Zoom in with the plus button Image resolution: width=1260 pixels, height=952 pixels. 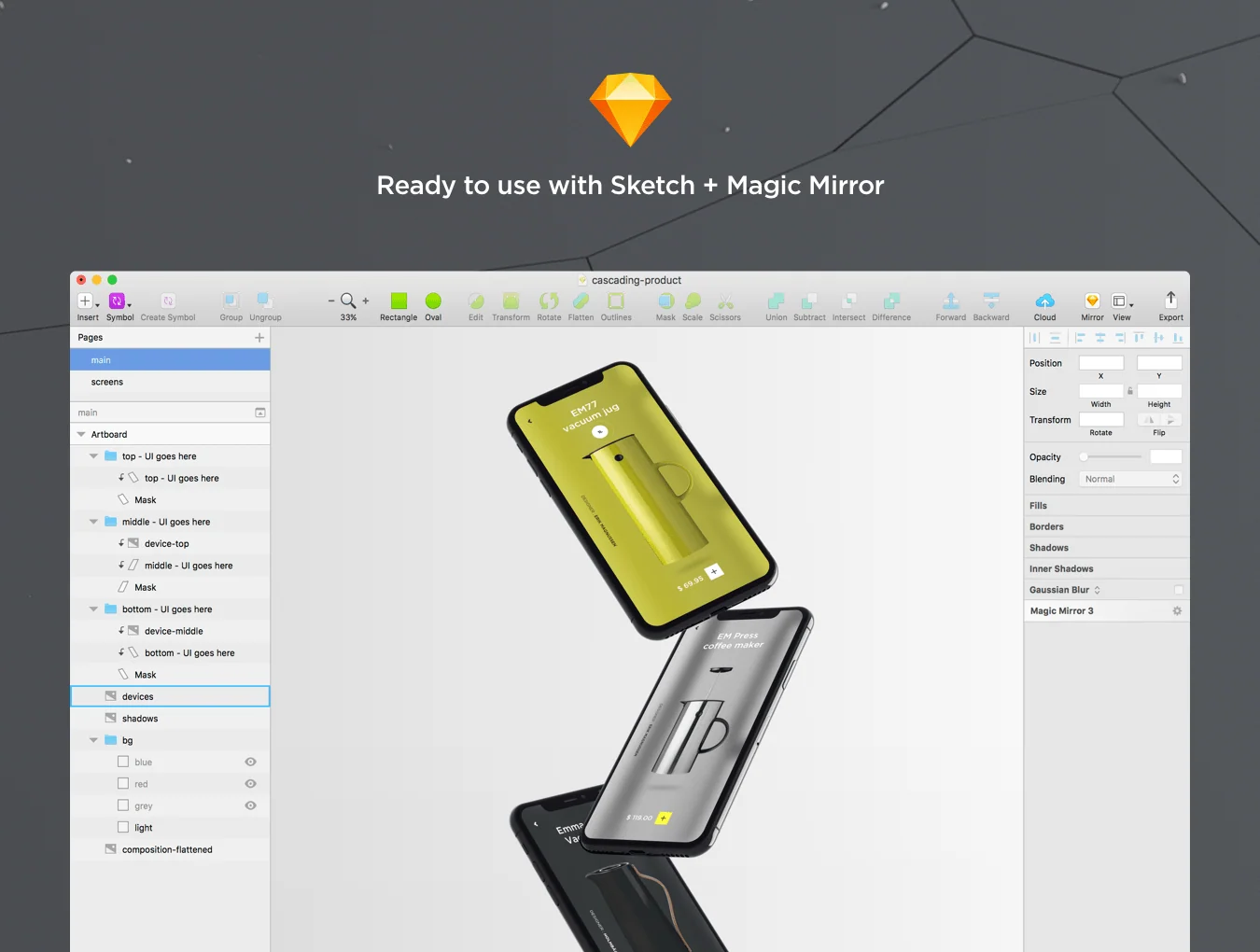pyautogui.click(x=366, y=301)
